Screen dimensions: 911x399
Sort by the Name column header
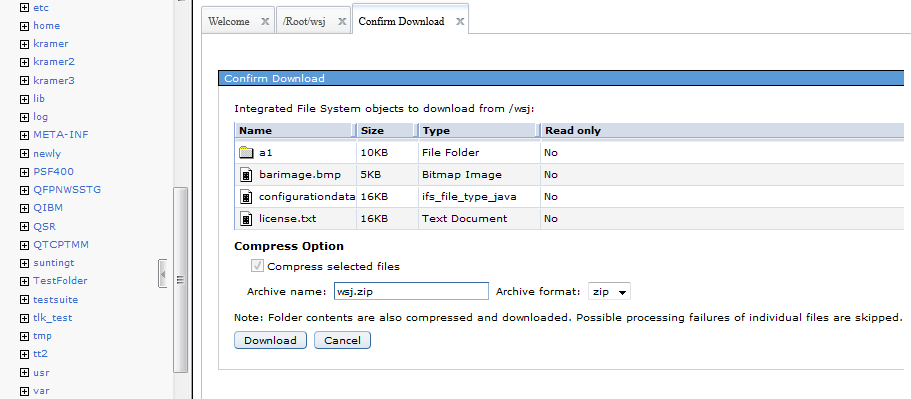click(295, 131)
